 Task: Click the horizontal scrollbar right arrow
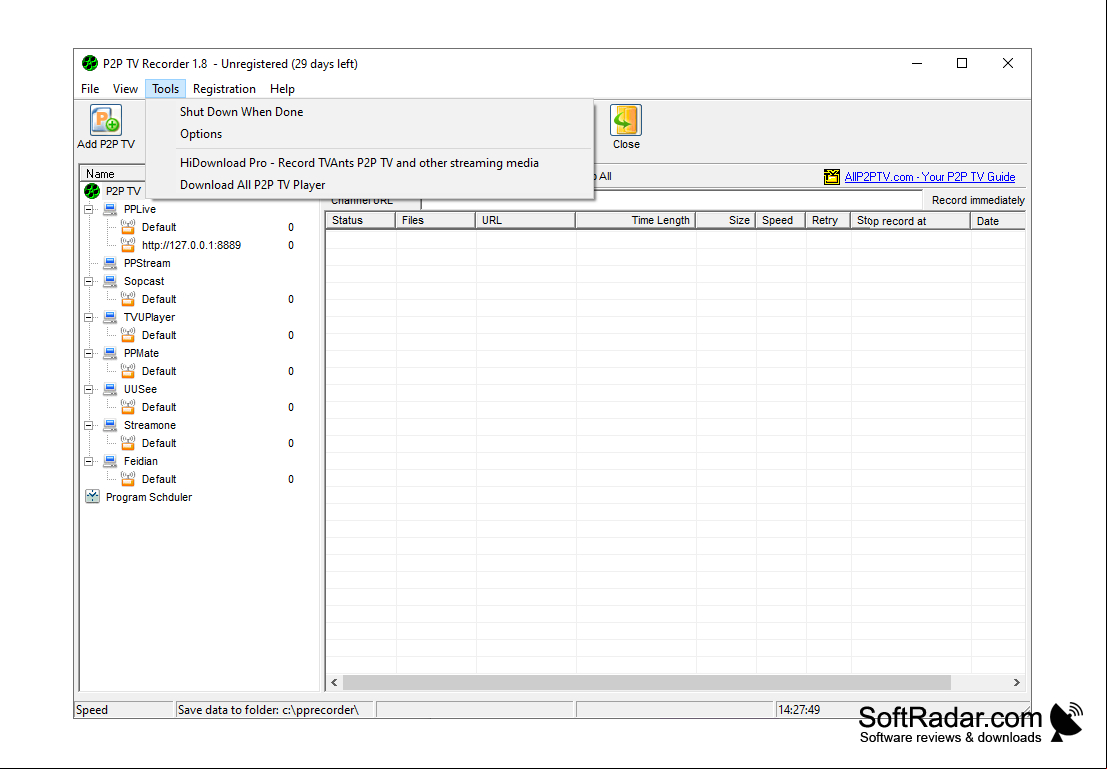pos(1017,682)
